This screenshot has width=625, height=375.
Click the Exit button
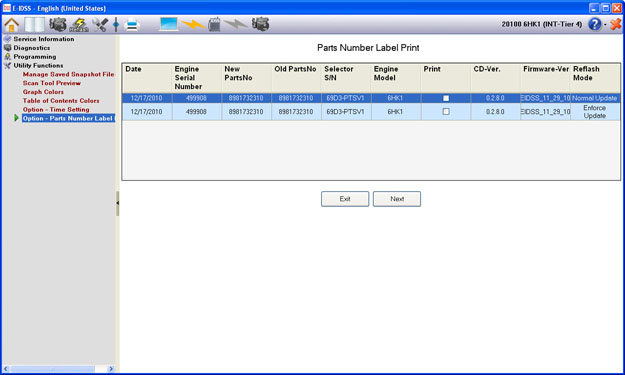coord(345,199)
